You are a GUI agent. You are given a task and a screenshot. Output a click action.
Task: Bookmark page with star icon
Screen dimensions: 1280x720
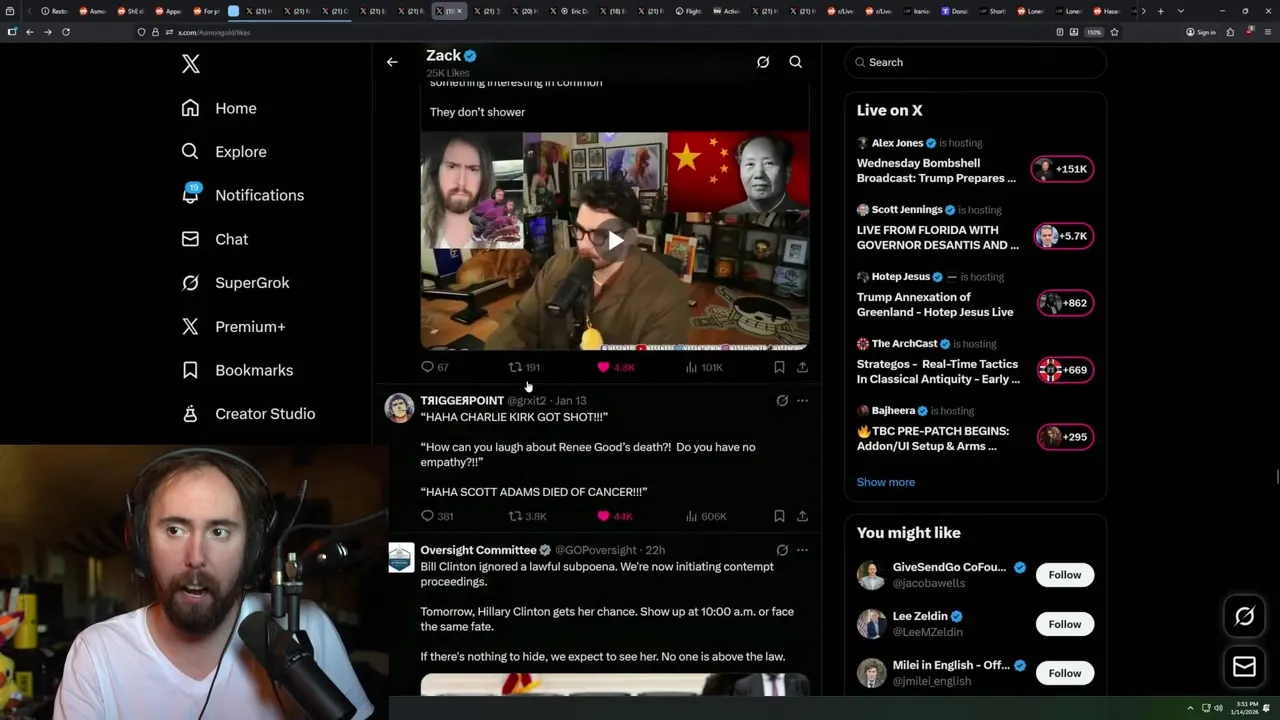coord(1114,32)
